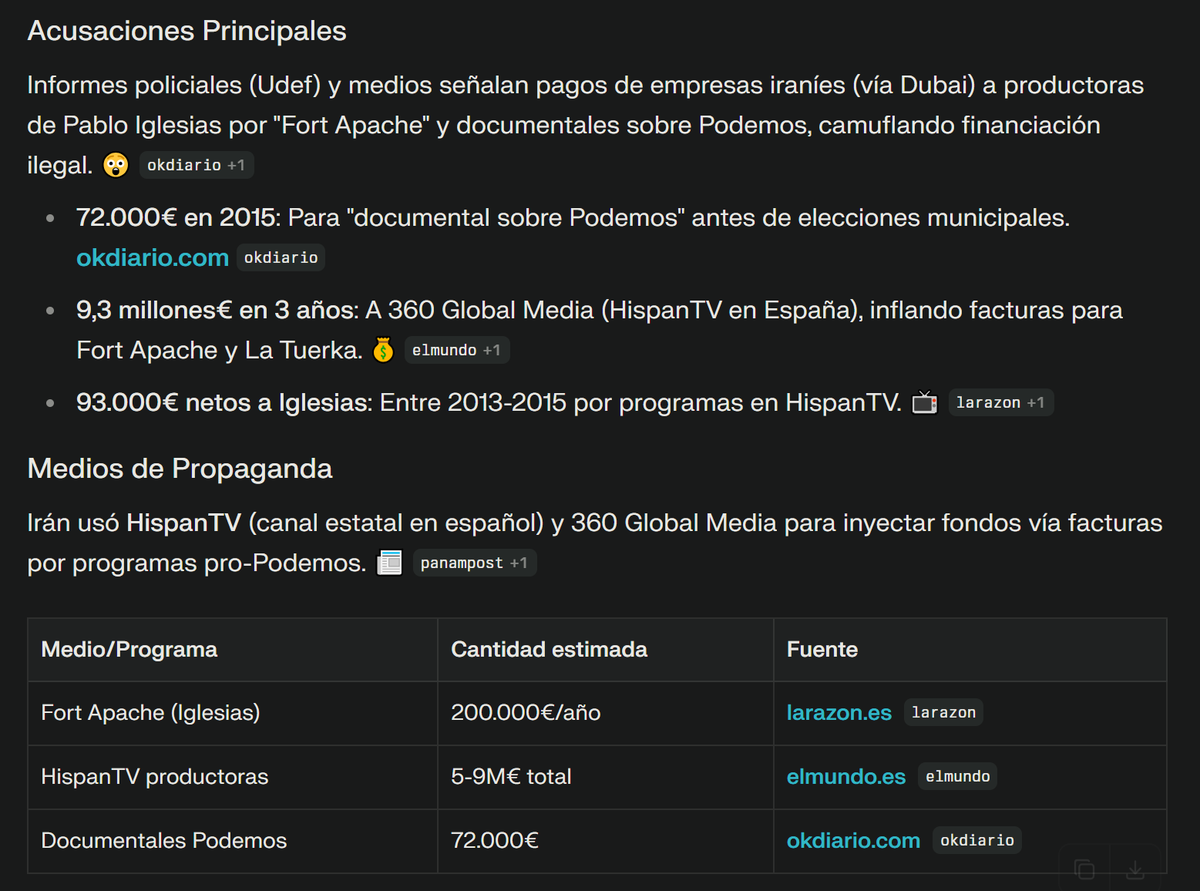Image resolution: width=1200 pixels, height=891 pixels.
Task: Select the "Documentales Podemos" table cell
Action: click(233, 840)
